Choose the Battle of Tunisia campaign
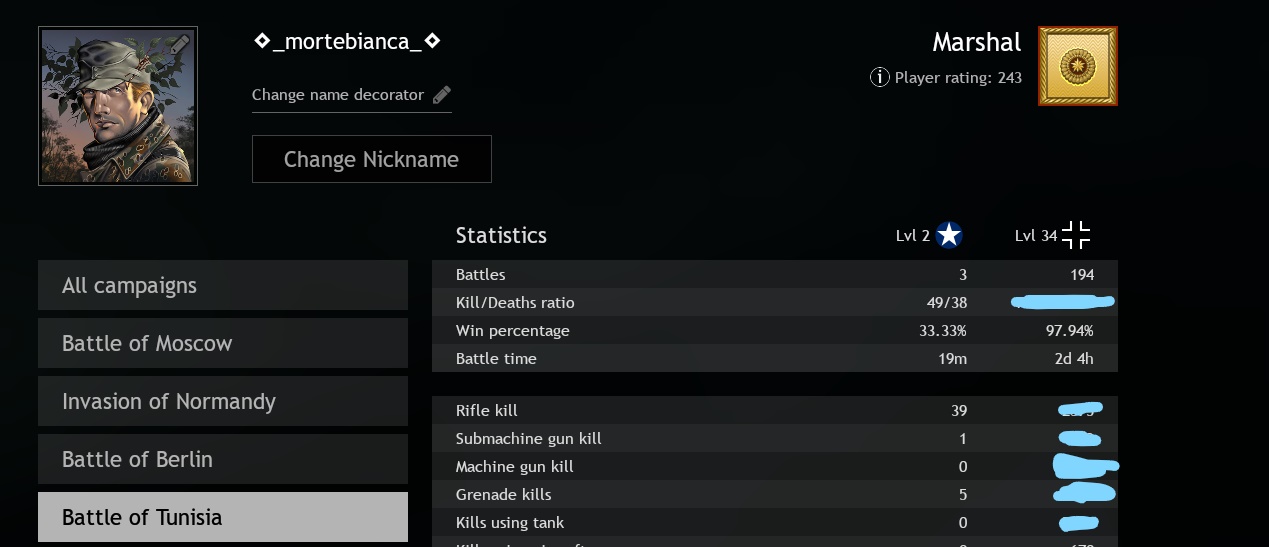1269x547 pixels. 222,517
